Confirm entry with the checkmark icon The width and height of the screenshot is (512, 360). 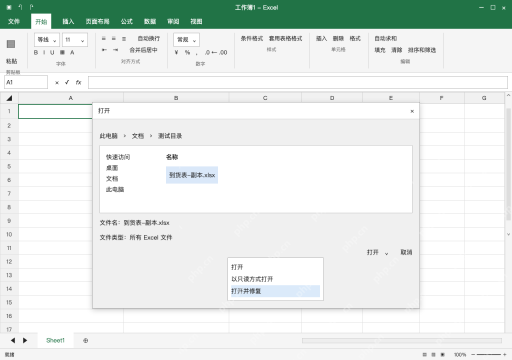click(x=67, y=82)
